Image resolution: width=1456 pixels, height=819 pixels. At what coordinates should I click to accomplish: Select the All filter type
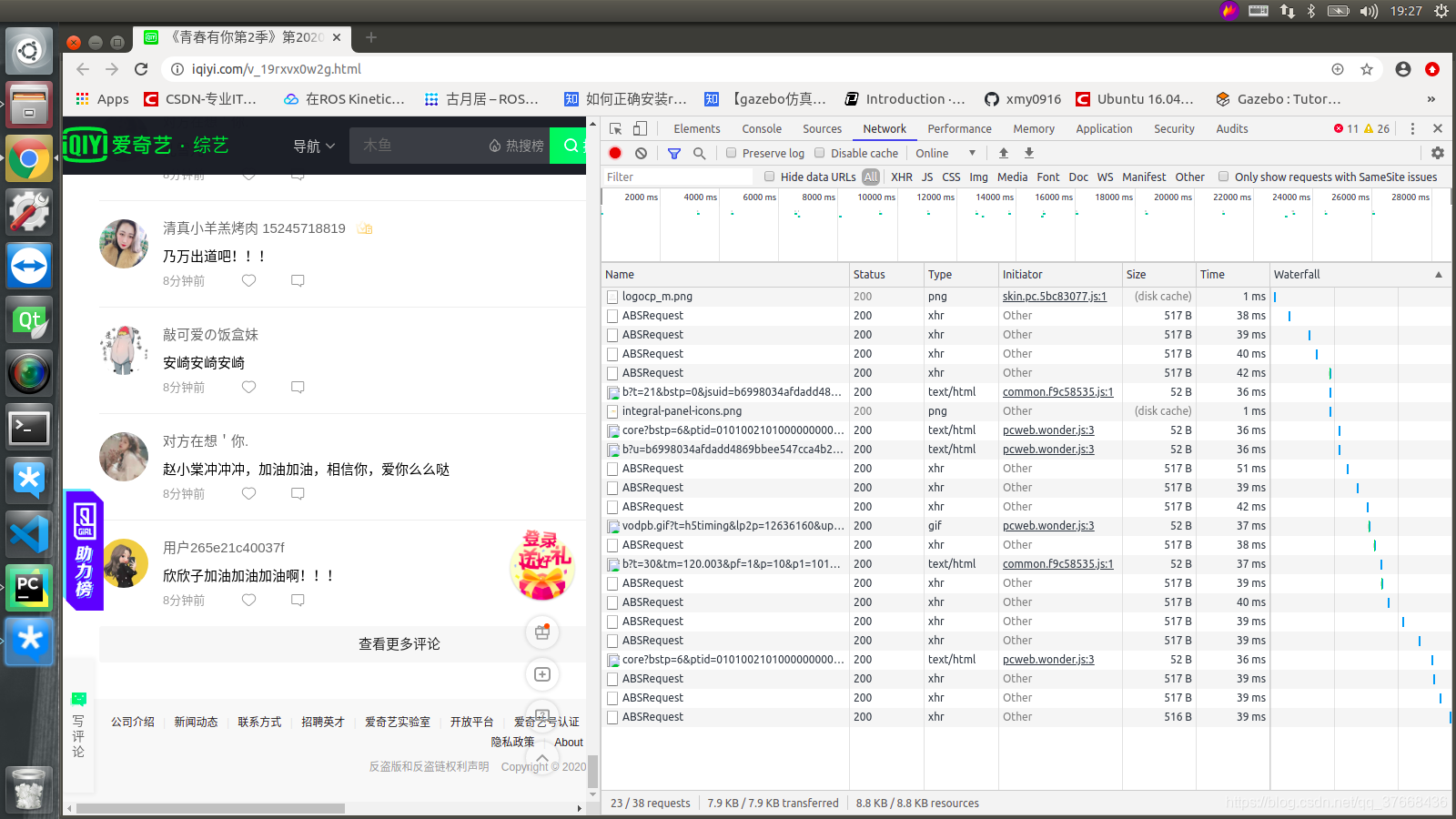(871, 177)
